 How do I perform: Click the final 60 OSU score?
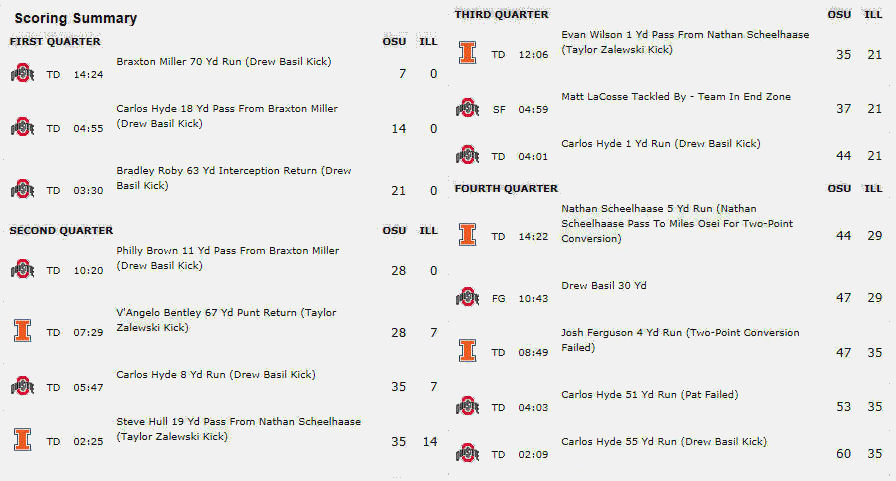[x=843, y=454]
